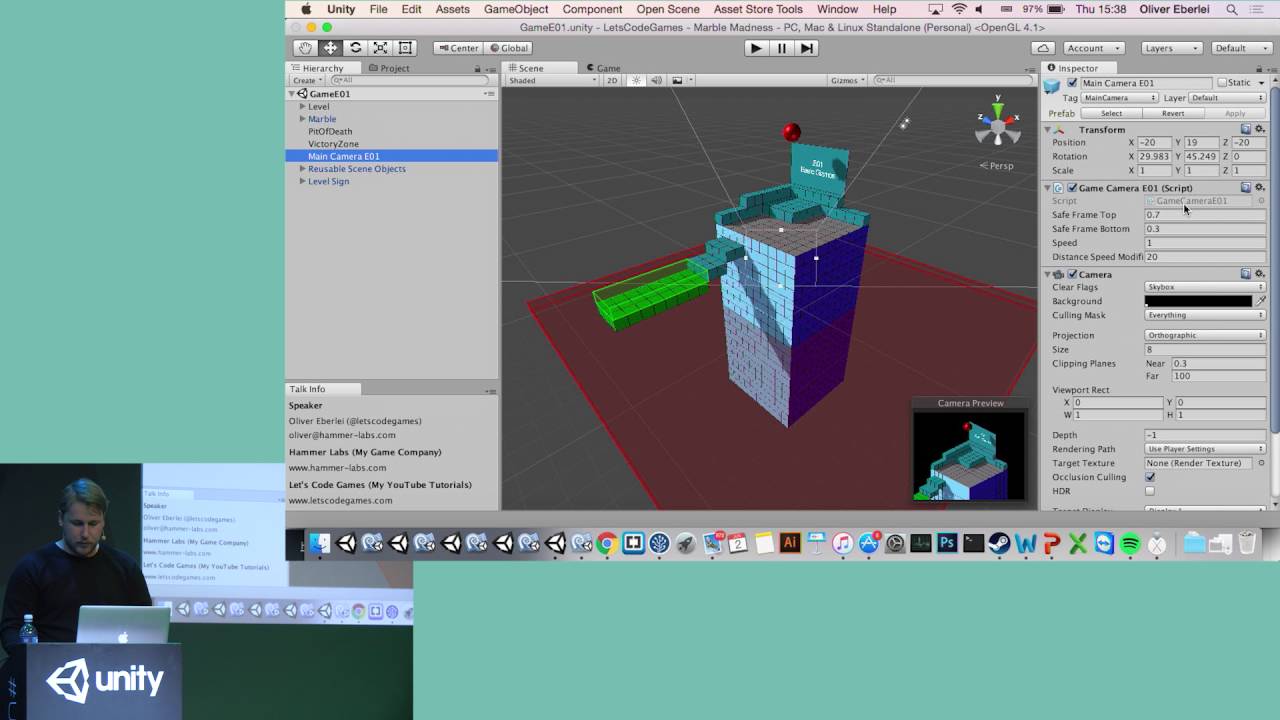Open the Layer Default dropdown

[x=1229, y=98]
